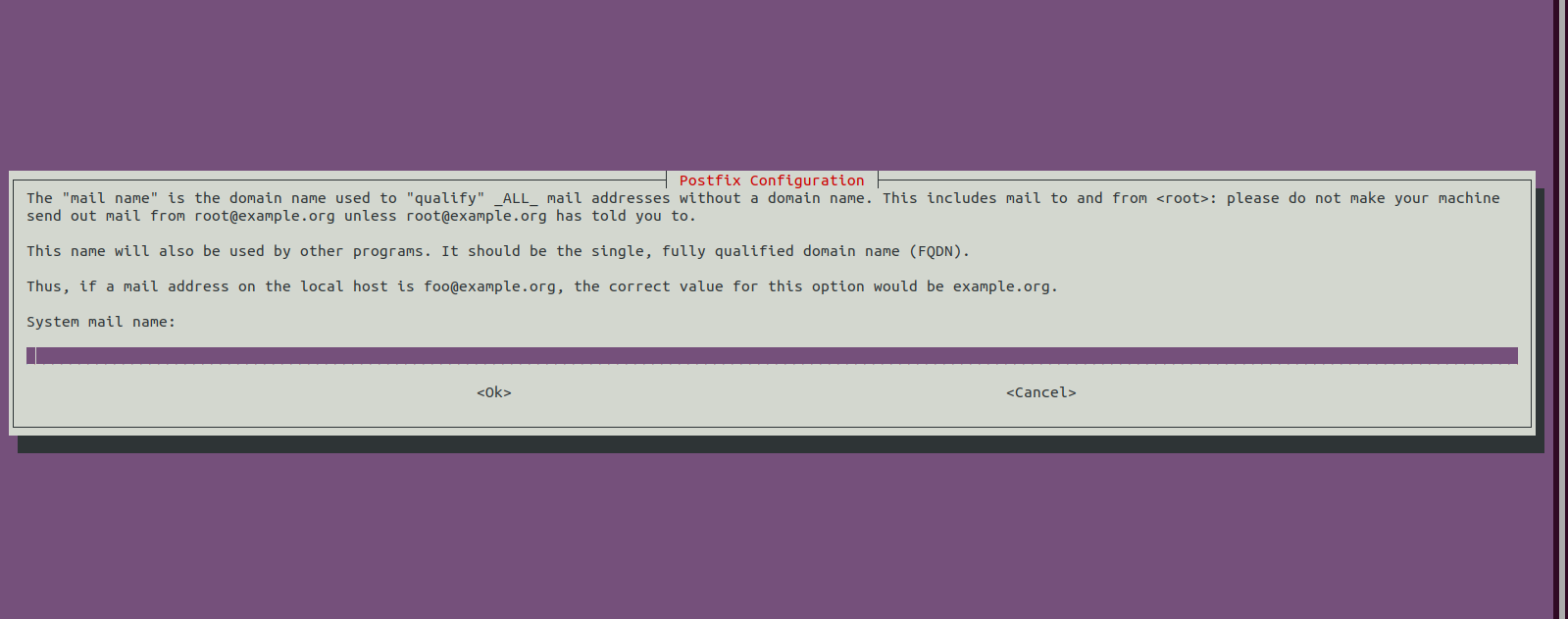Click the dialog's dark drop shadow along the bottom

pyautogui.click(x=781, y=444)
